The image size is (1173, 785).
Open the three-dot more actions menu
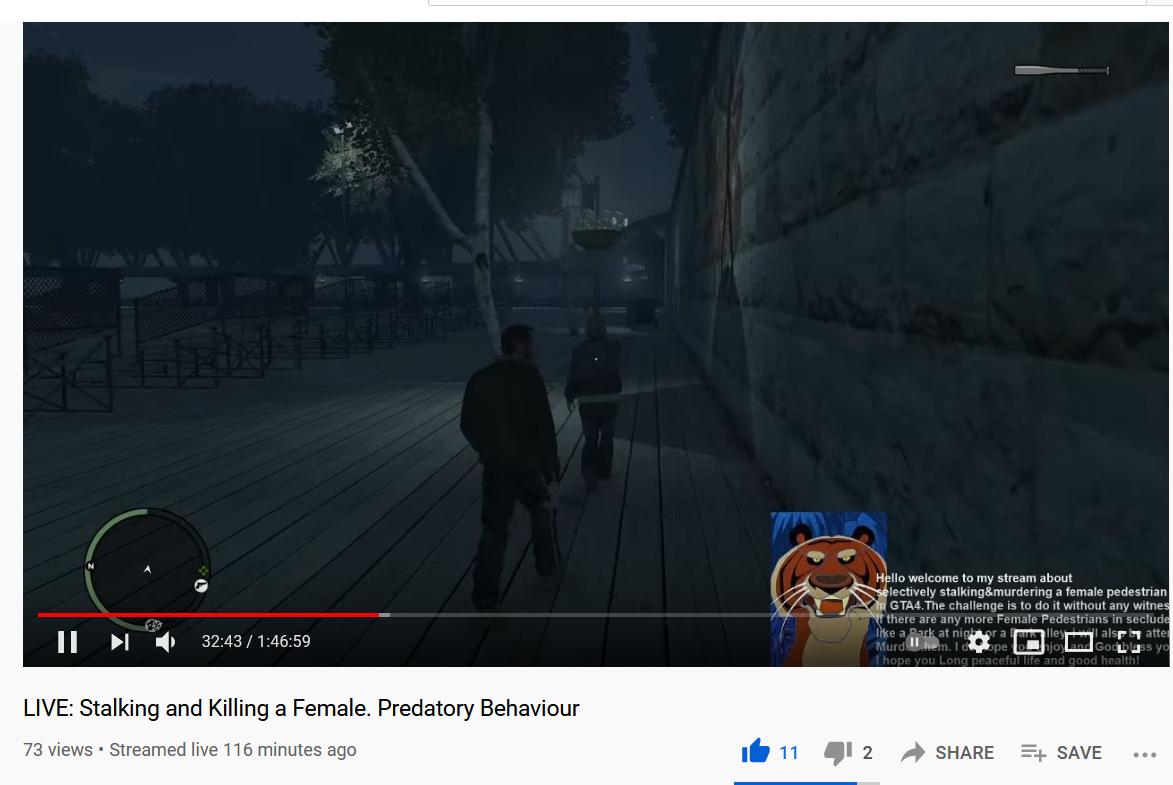1145,754
